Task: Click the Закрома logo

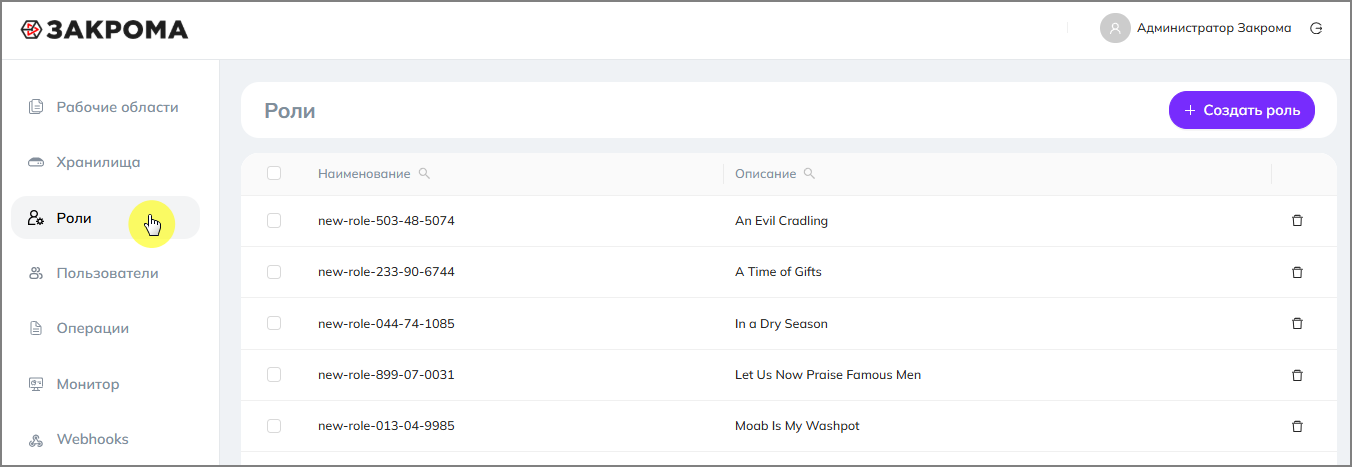Action: click(x=104, y=30)
